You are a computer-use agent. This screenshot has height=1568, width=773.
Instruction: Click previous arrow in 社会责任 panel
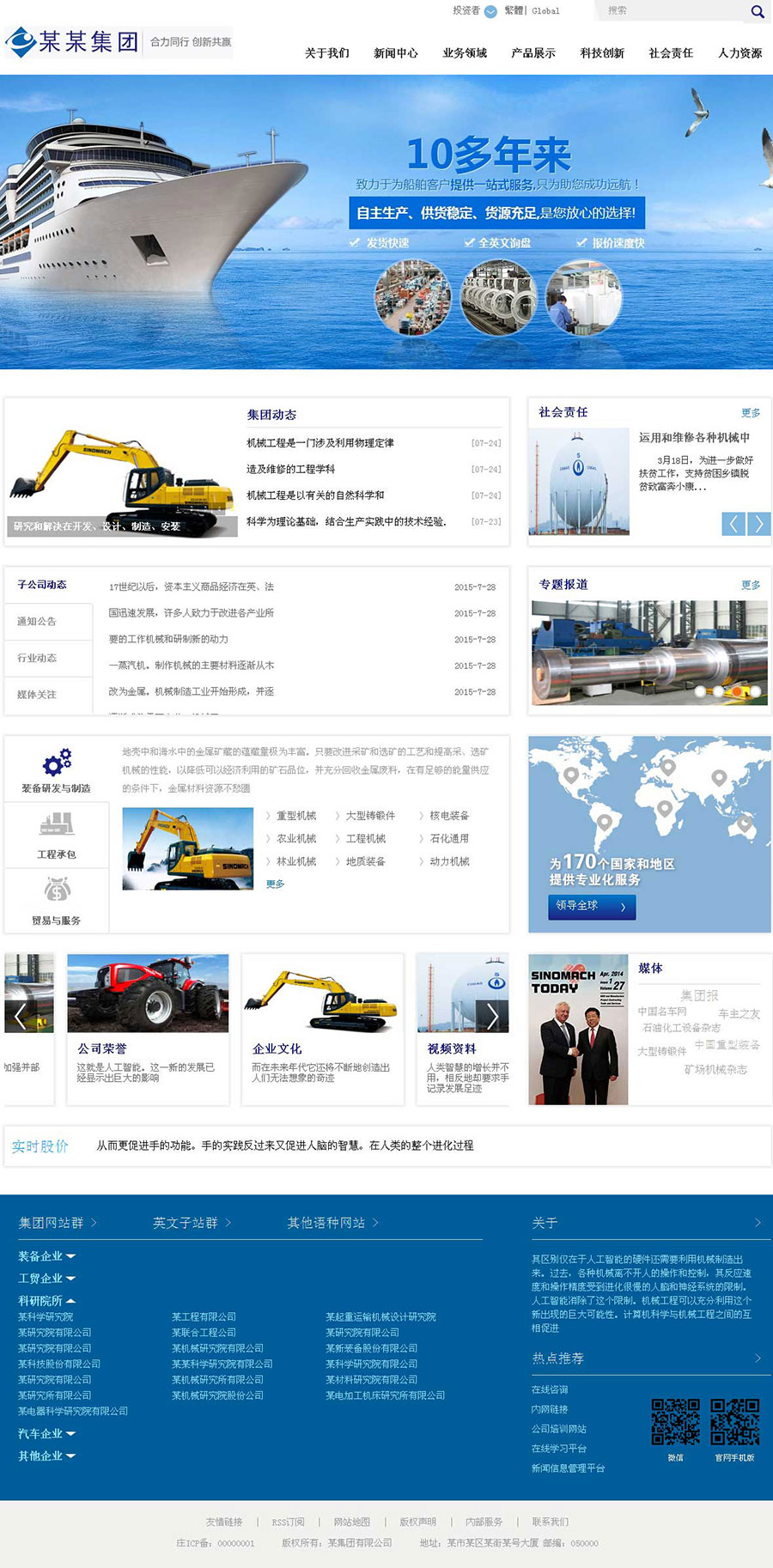click(733, 524)
